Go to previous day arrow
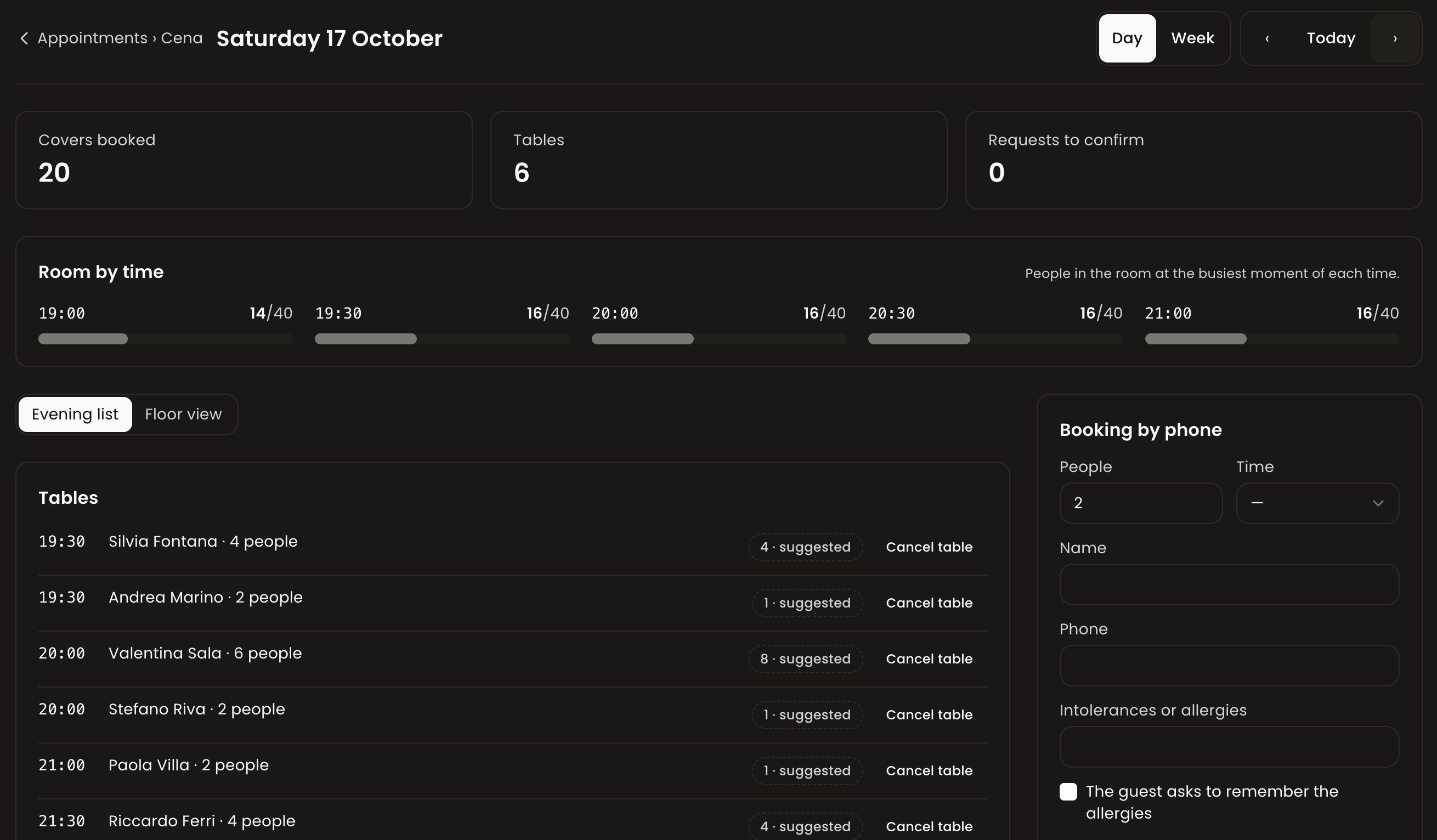Screen dimensions: 1437x840 pyautogui.click(x=1267, y=38)
